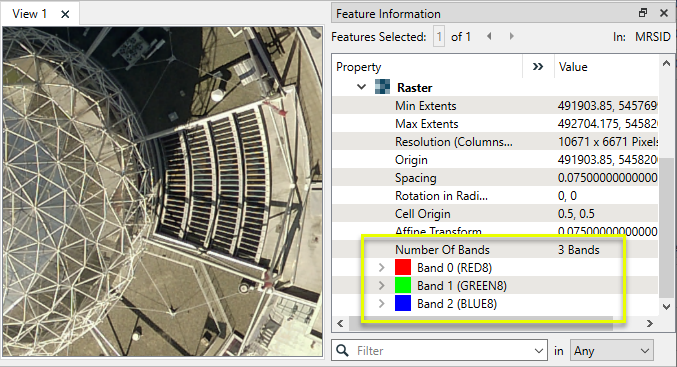Collapse the Raster tree node

(361, 87)
